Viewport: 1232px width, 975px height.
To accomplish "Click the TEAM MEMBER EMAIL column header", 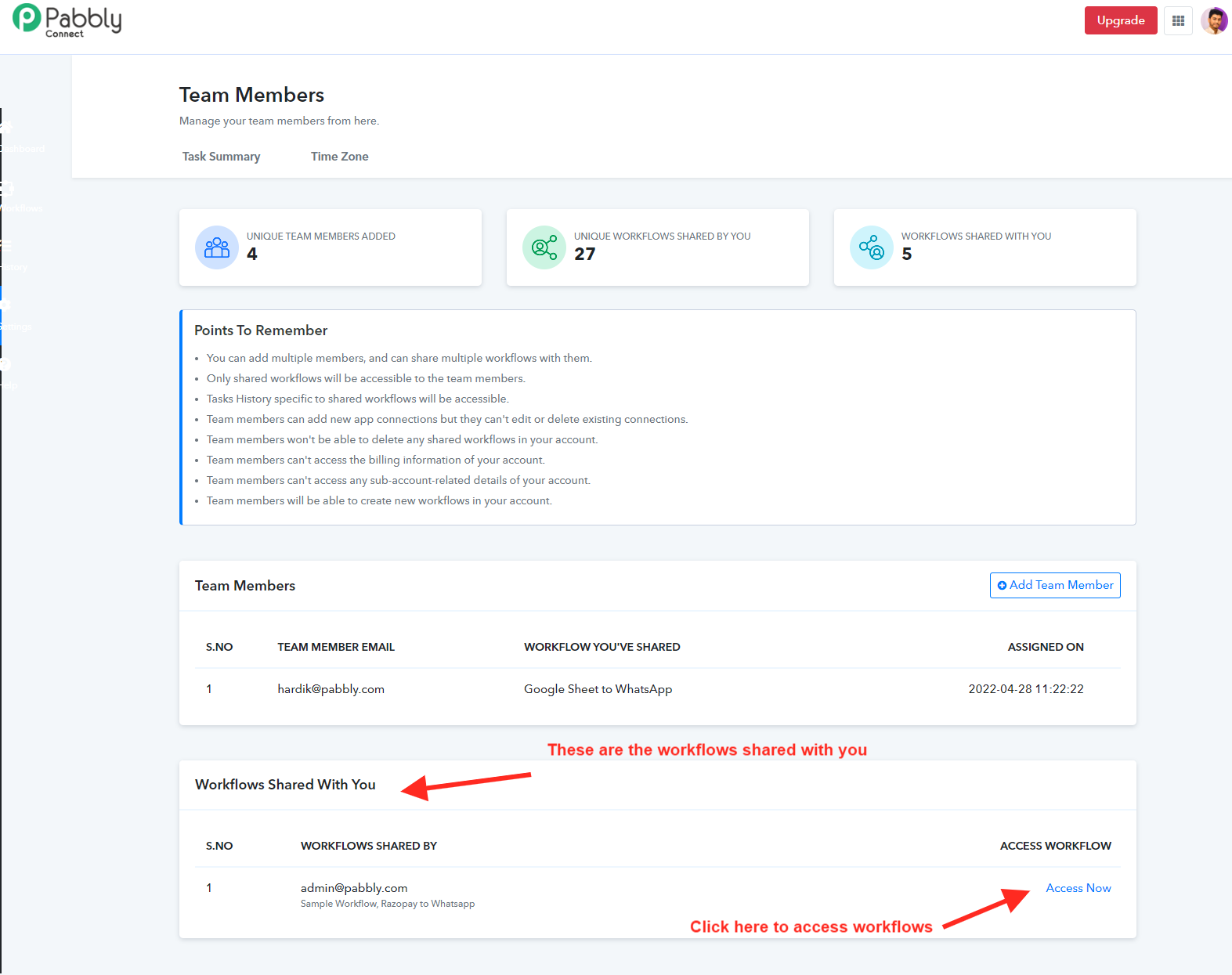I will tap(336, 647).
